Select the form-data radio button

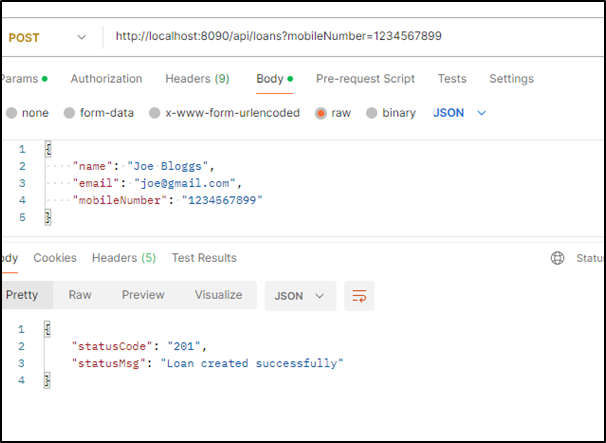click(71, 113)
